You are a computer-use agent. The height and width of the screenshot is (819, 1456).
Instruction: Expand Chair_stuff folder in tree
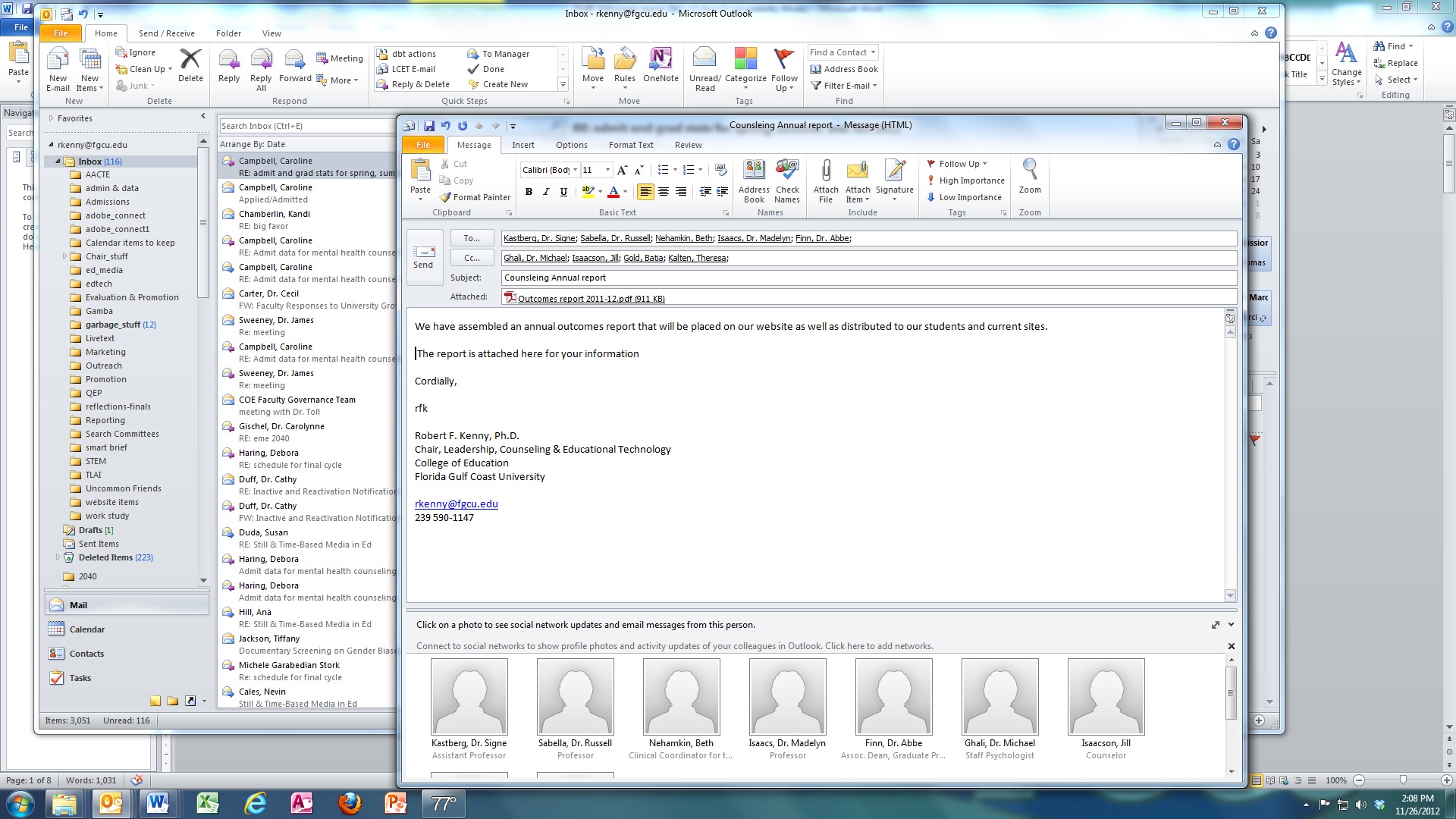64,256
